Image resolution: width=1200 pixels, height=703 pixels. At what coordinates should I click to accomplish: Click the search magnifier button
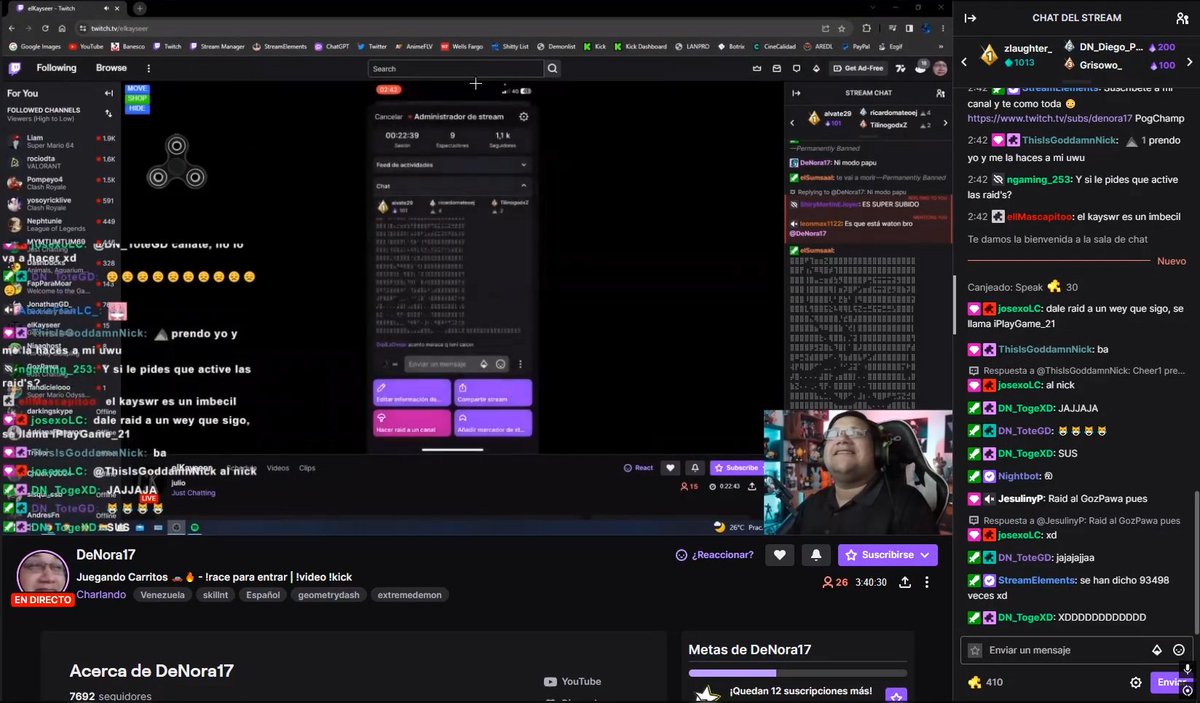tap(553, 69)
